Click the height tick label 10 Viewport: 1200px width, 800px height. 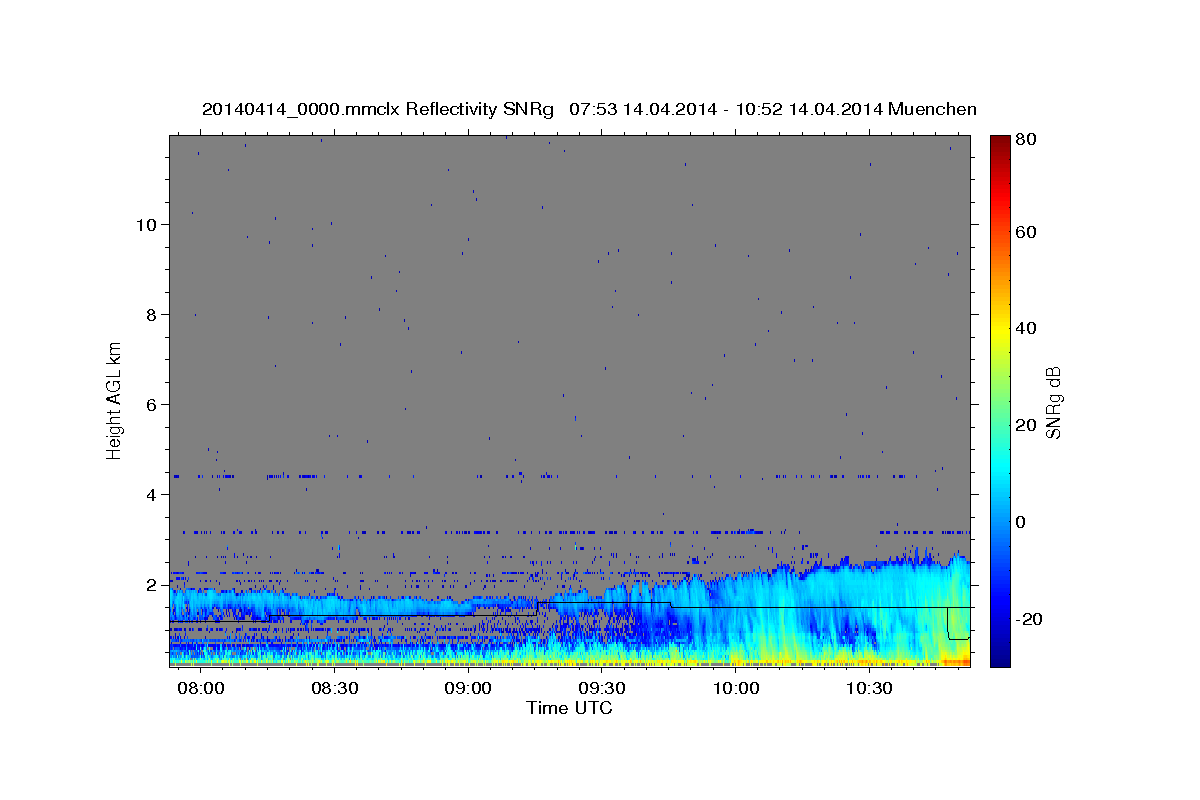[x=147, y=224]
